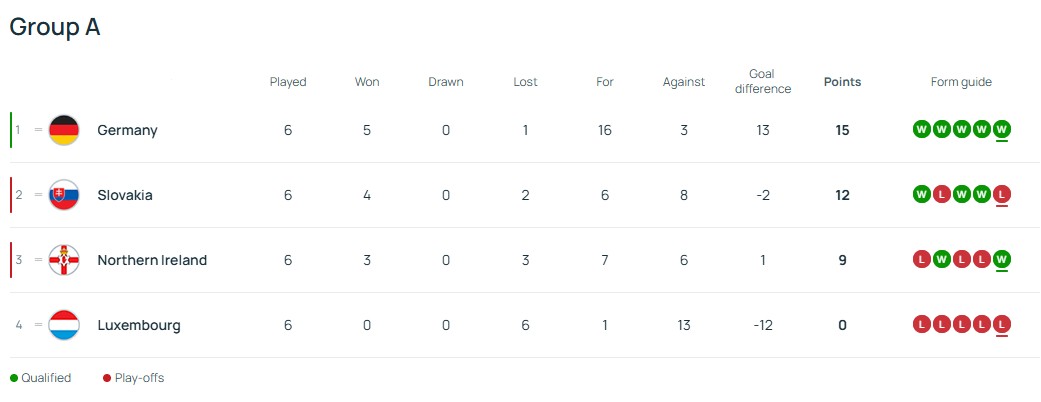Click the Germany flag icon
Screen dimensions: 1041x402
point(63,130)
